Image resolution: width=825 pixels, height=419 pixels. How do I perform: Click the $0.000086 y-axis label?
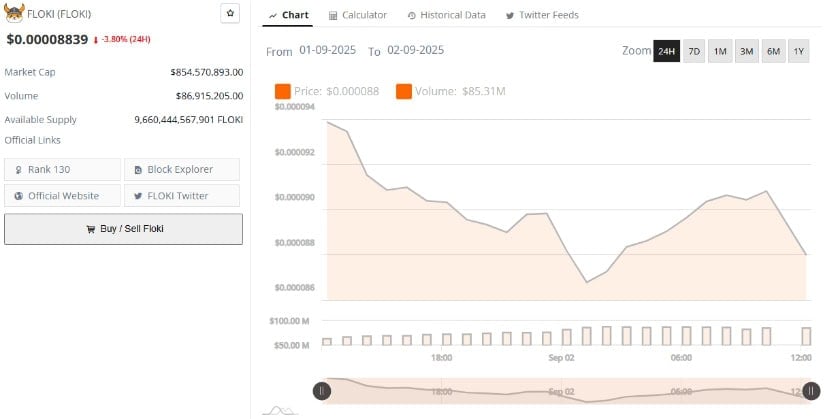point(295,288)
